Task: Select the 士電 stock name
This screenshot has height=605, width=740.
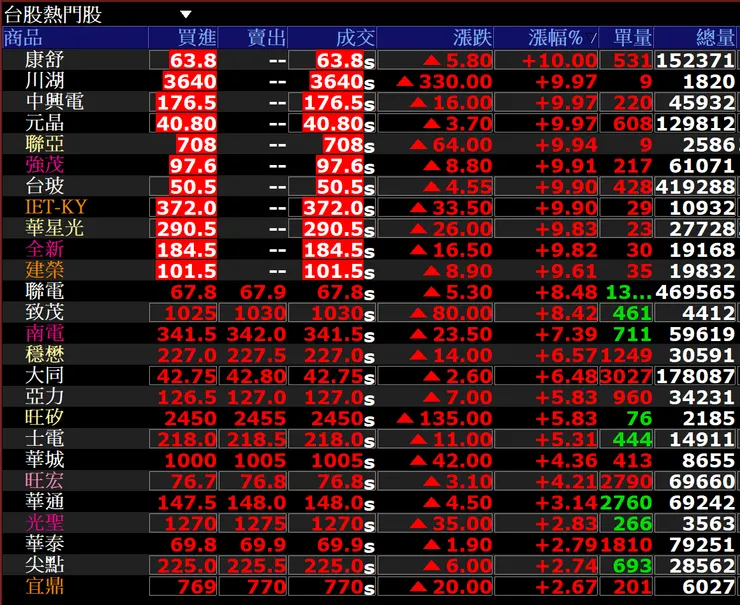Action: pyautogui.click(x=44, y=439)
